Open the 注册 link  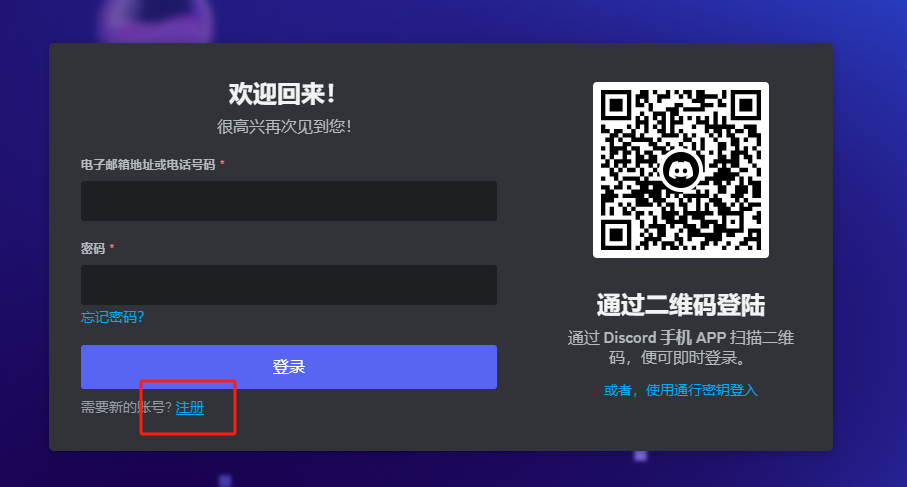190,407
